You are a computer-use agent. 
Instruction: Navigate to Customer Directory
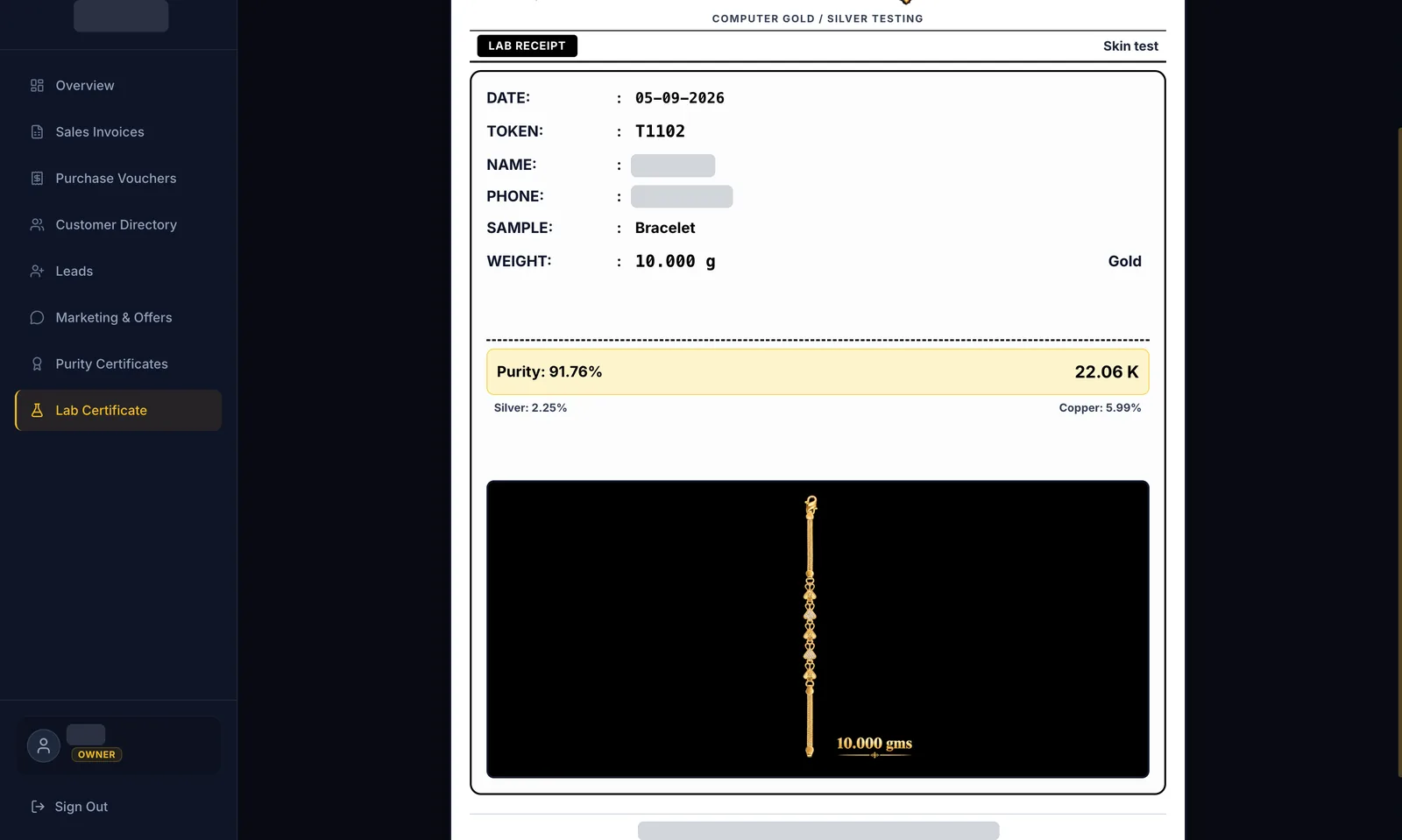coord(118,225)
